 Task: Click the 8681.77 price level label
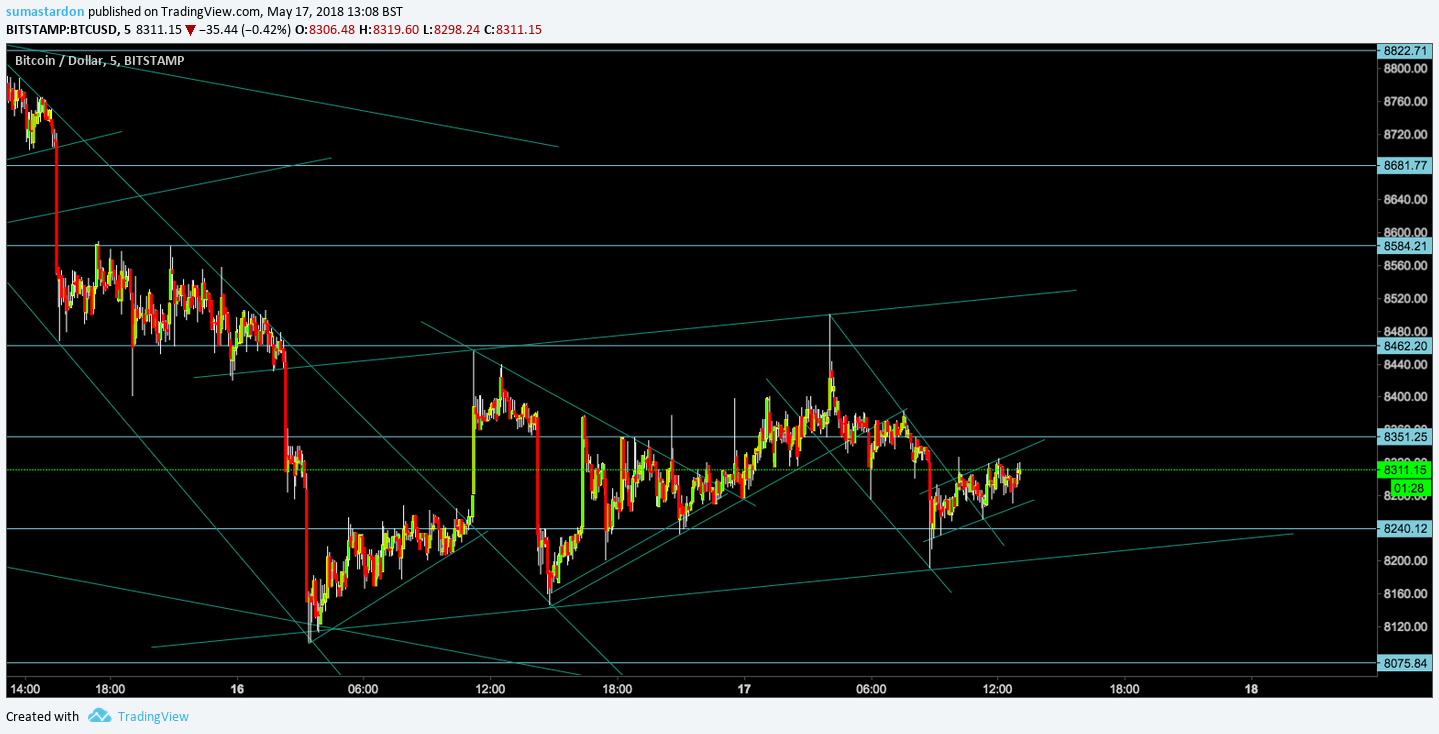(1406, 165)
